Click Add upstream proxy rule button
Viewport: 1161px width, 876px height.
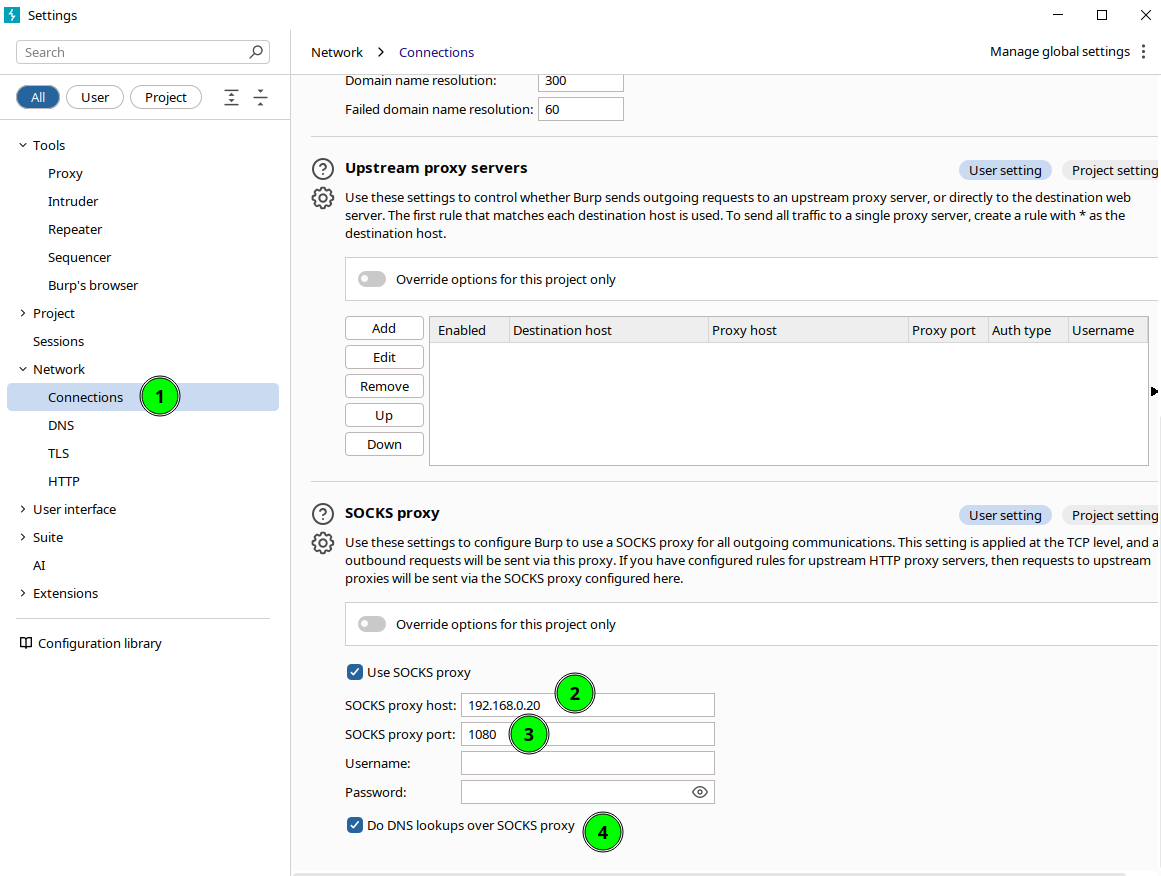pos(384,328)
